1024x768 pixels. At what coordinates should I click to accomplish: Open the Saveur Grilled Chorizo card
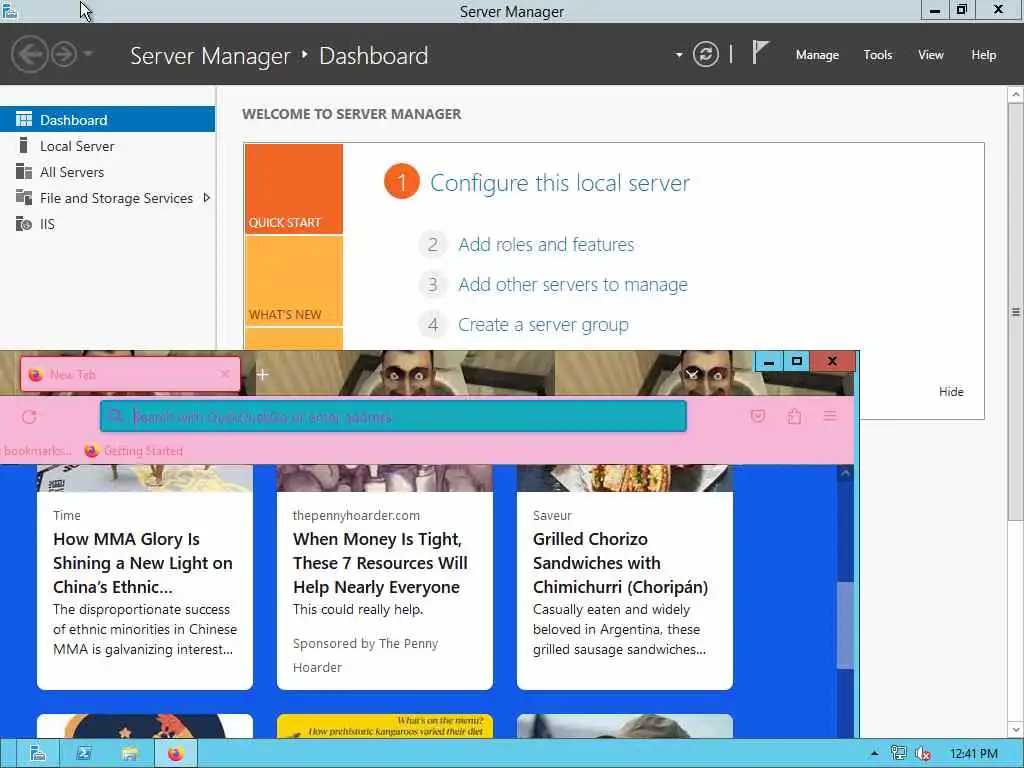tap(624, 577)
